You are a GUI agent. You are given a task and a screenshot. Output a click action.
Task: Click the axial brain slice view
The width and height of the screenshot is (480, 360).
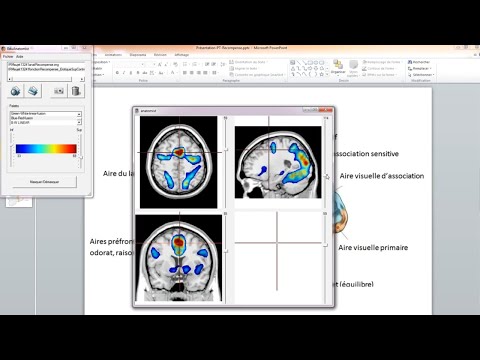tap(179, 162)
